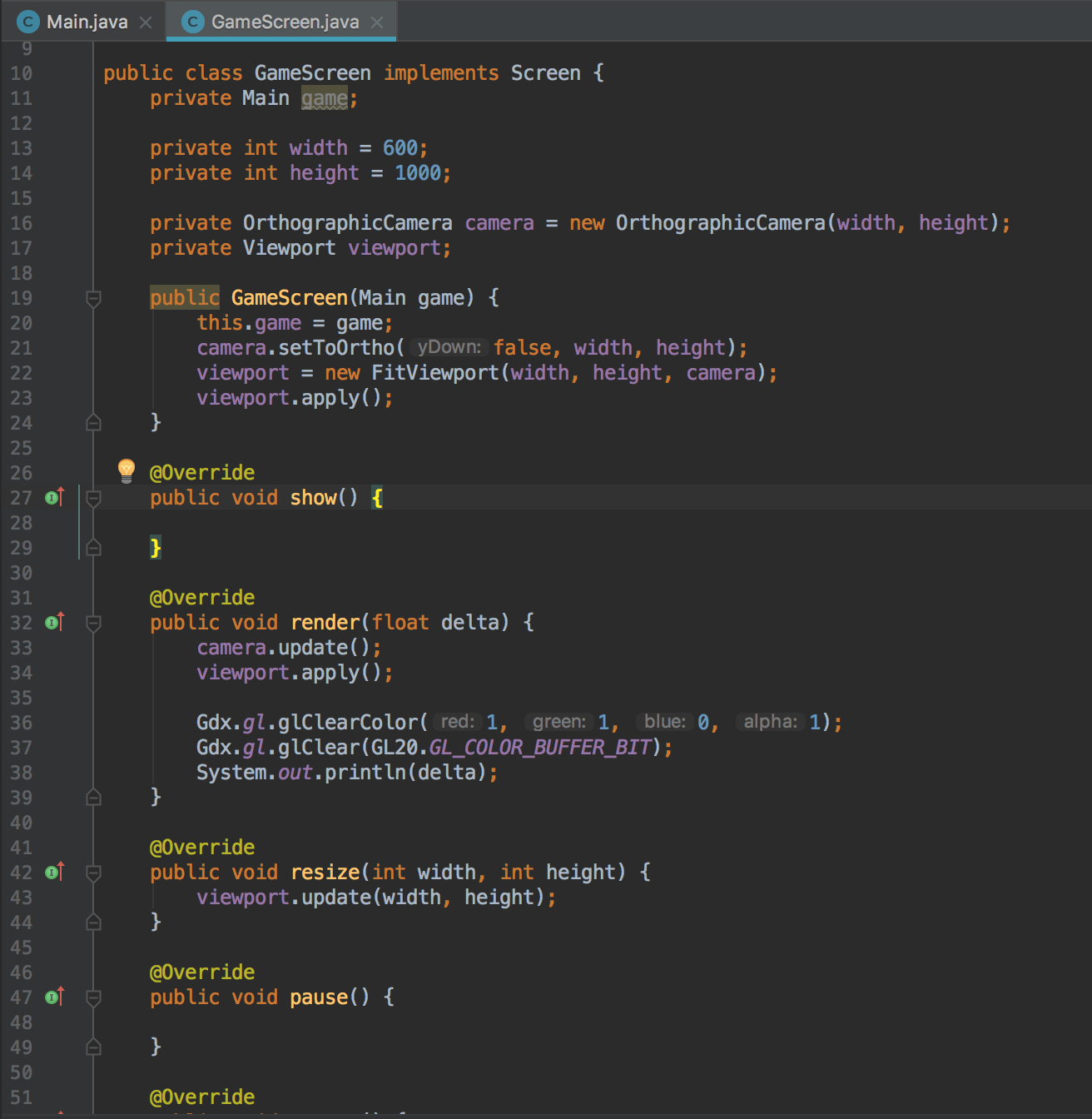This screenshot has height=1119, width=1092.
Task: Click 'System' on line 38
Action: click(x=231, y=773)
